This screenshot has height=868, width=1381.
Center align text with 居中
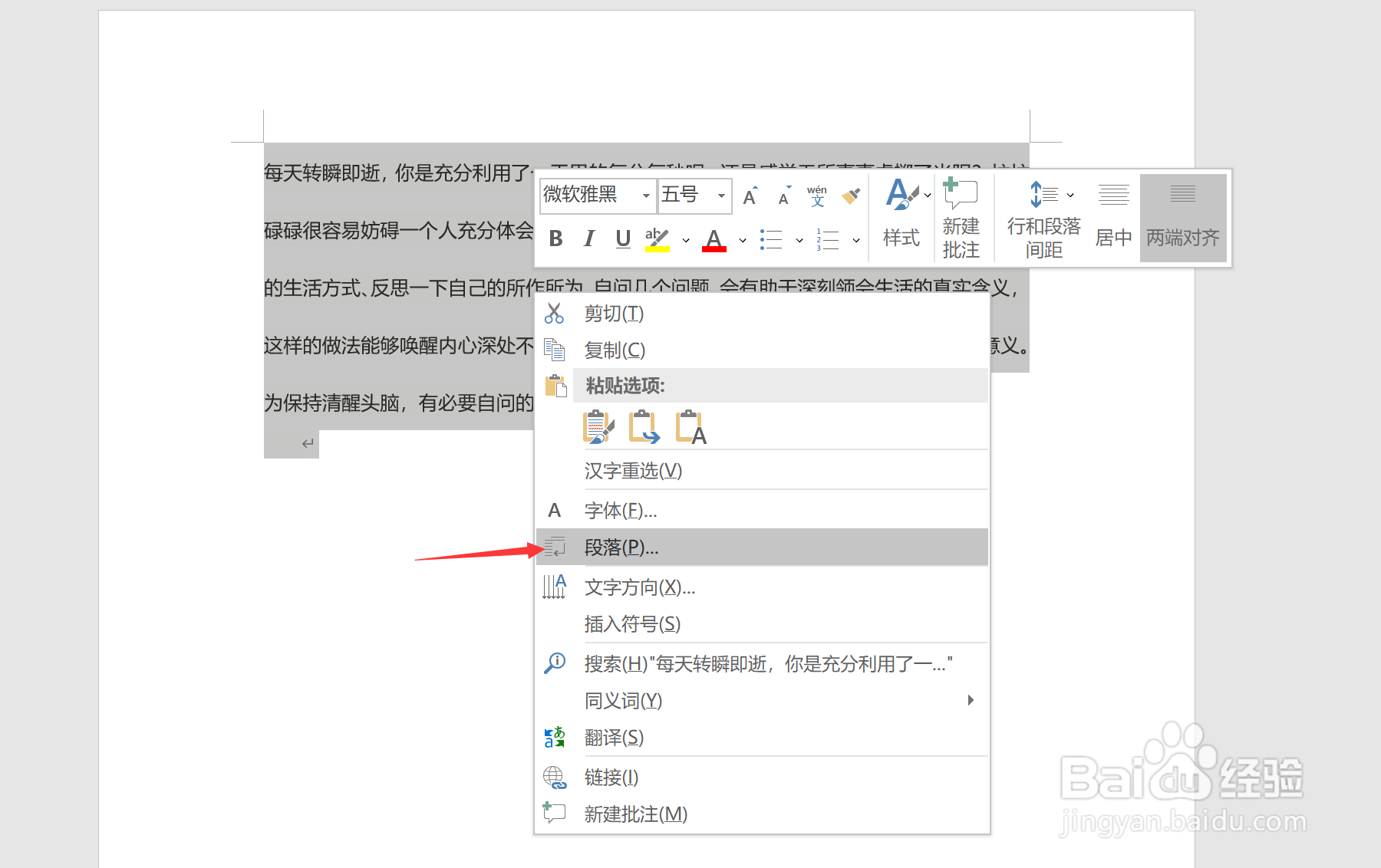tap(1113, 216)
